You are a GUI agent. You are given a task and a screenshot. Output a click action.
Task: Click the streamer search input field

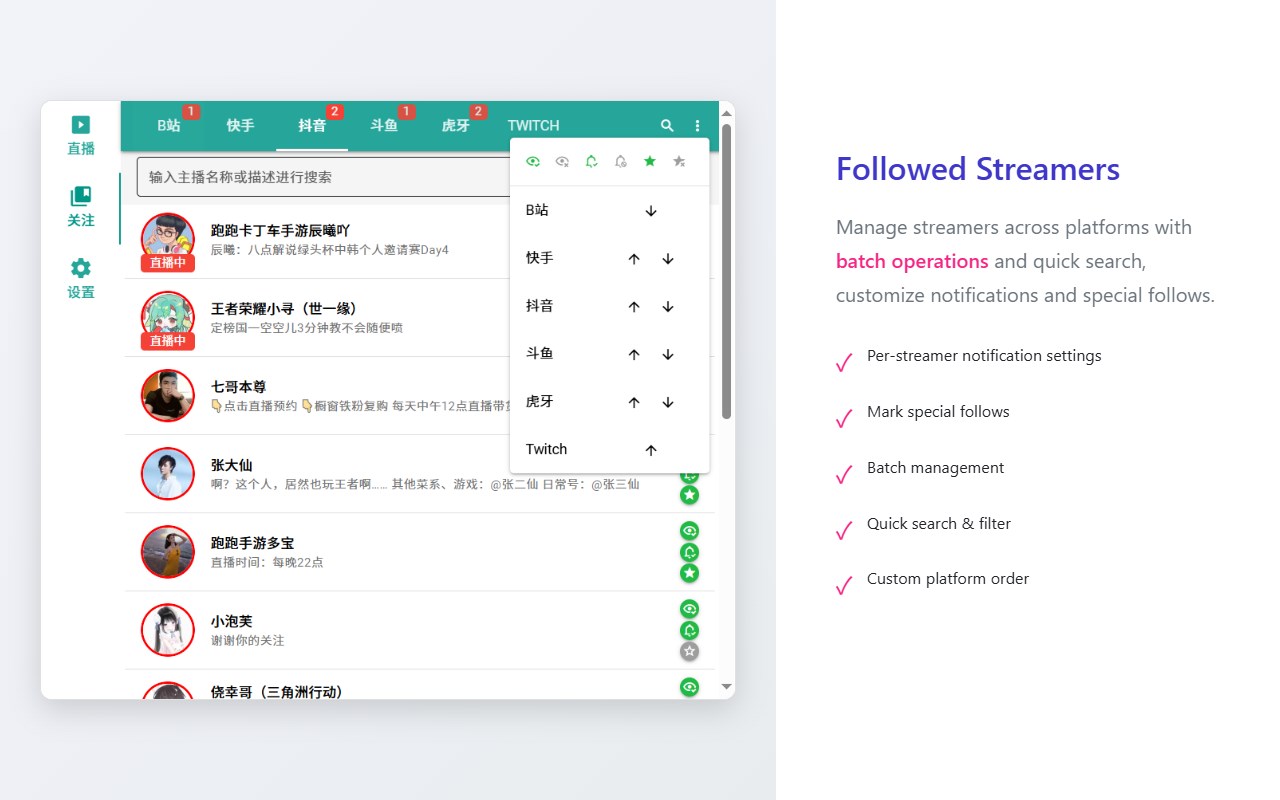coord(325,177)
